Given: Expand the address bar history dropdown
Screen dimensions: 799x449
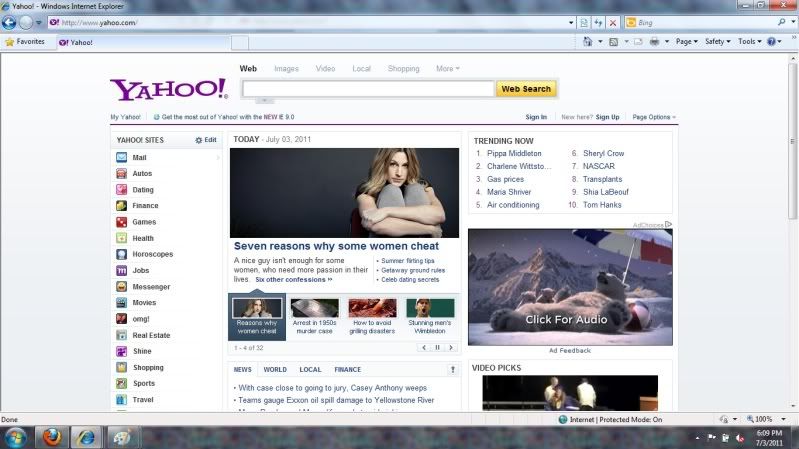Looking at the screenshot, I should click(x=571, y=22).
